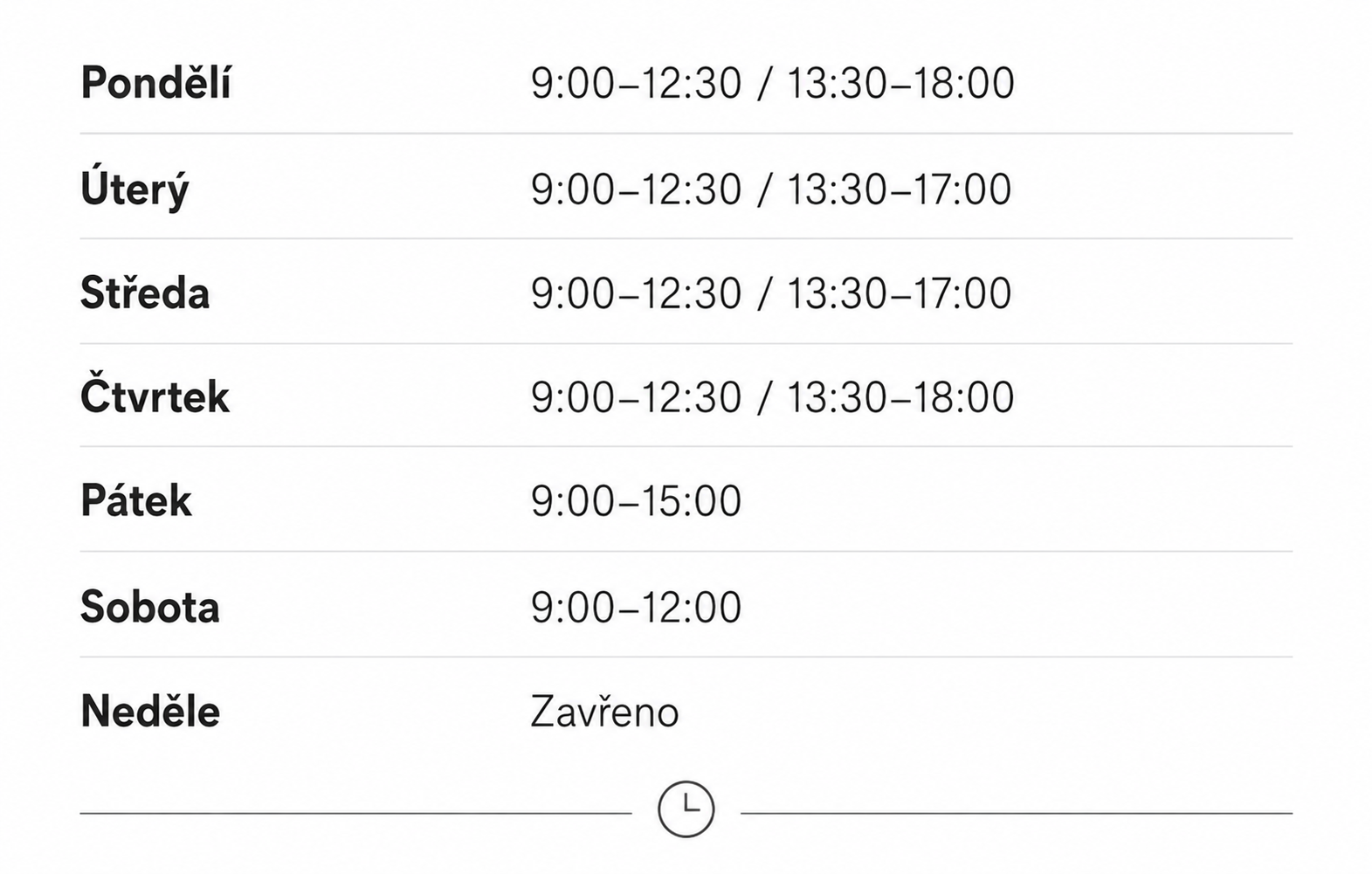Select the Pondělí day label
Image resolution: width=1372 pixels, height=874 pixels.
click(155, 83)
